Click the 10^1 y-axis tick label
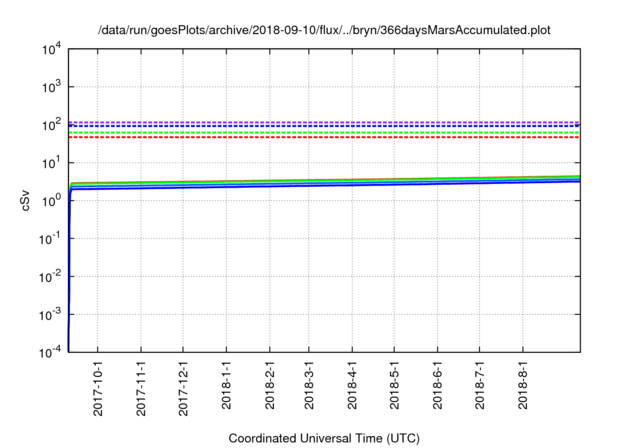This screenshot has width=640, height=448. tap(51, 162)
